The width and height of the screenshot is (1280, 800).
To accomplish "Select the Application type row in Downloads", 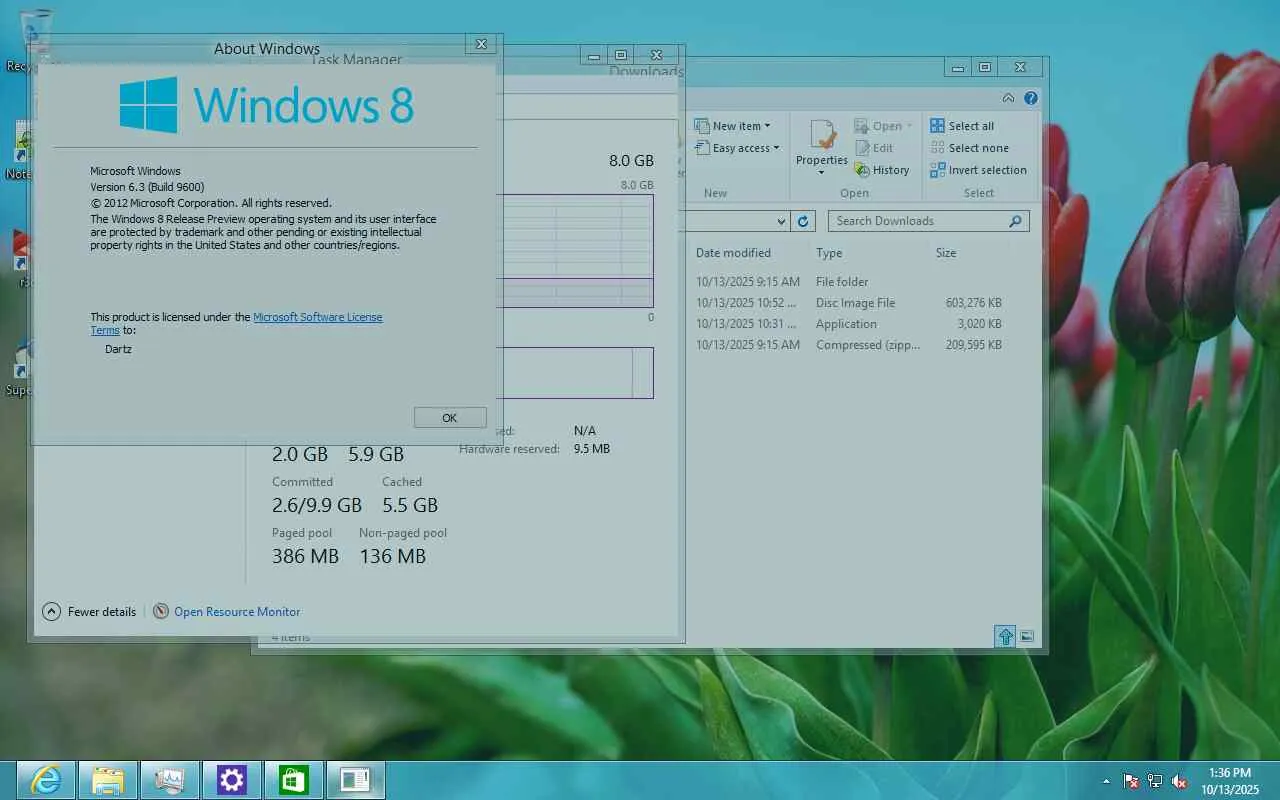I will click(x=850, y=324).
